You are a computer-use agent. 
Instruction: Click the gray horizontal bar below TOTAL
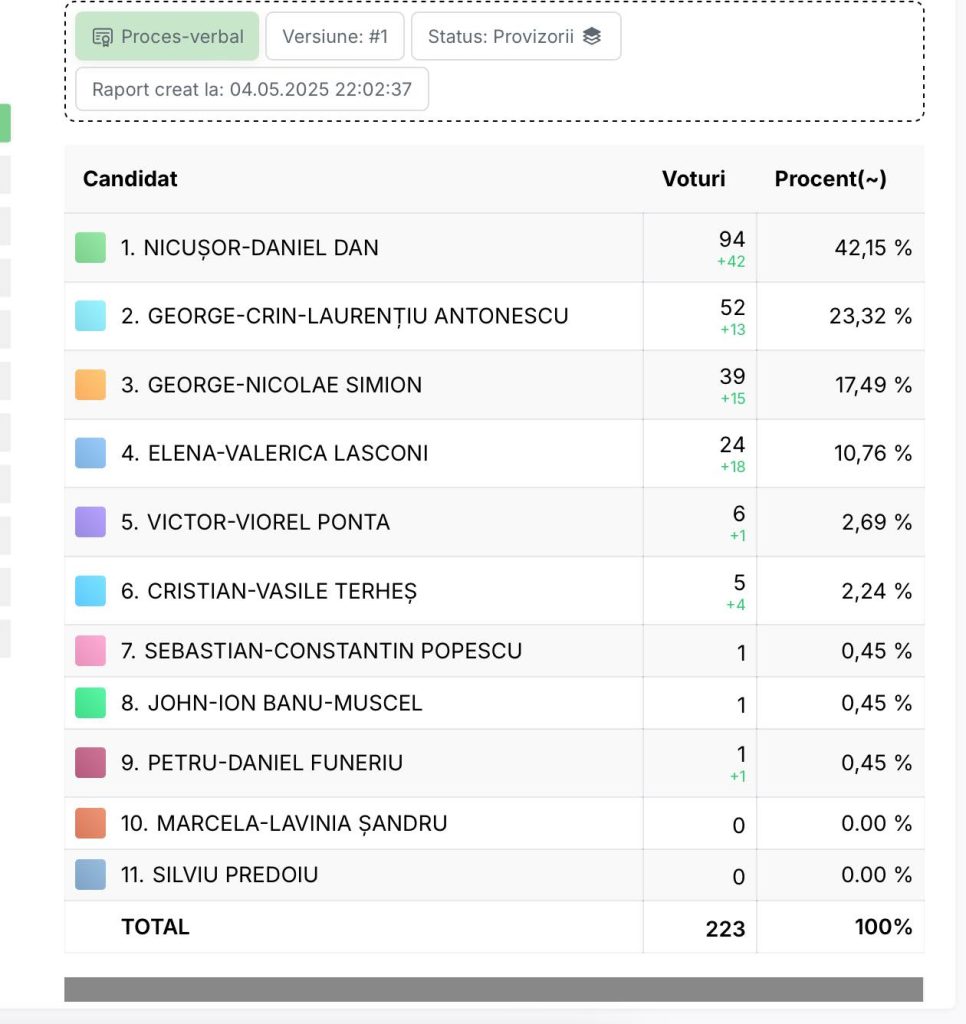[x=494, y=989]
